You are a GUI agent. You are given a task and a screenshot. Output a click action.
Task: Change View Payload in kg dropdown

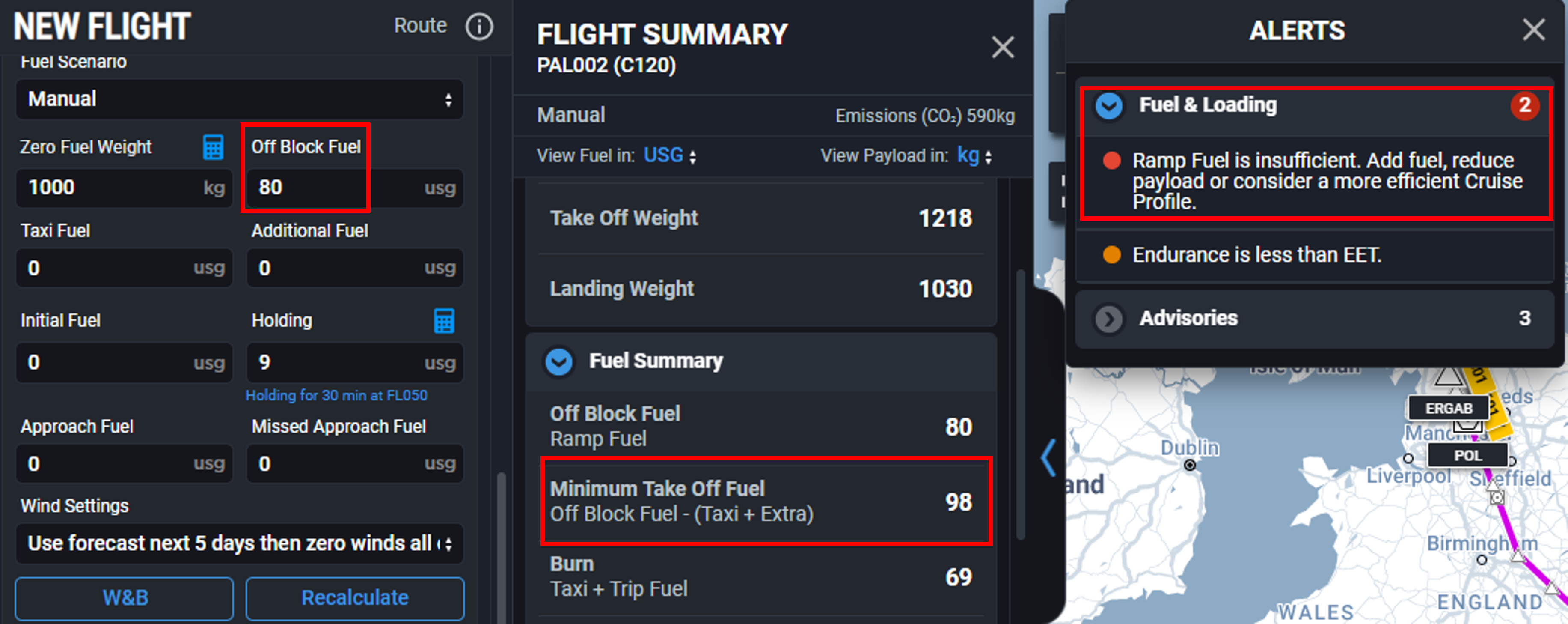[x=974, y=156]
